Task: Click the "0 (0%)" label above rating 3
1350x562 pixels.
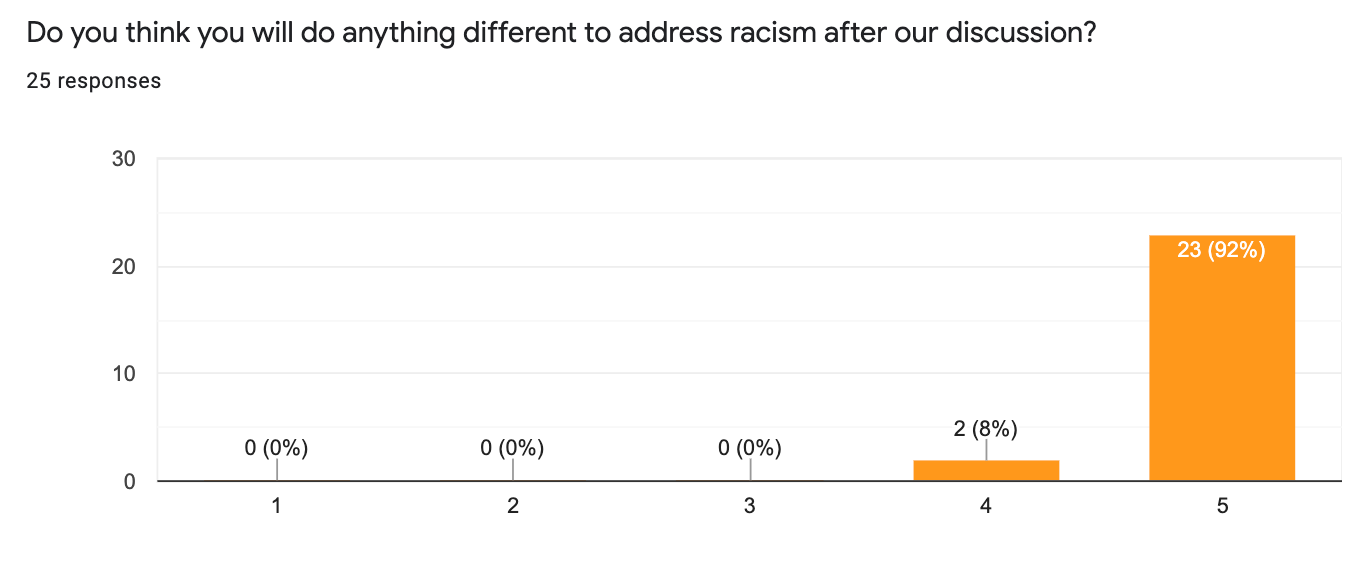Action: [749, 448]
